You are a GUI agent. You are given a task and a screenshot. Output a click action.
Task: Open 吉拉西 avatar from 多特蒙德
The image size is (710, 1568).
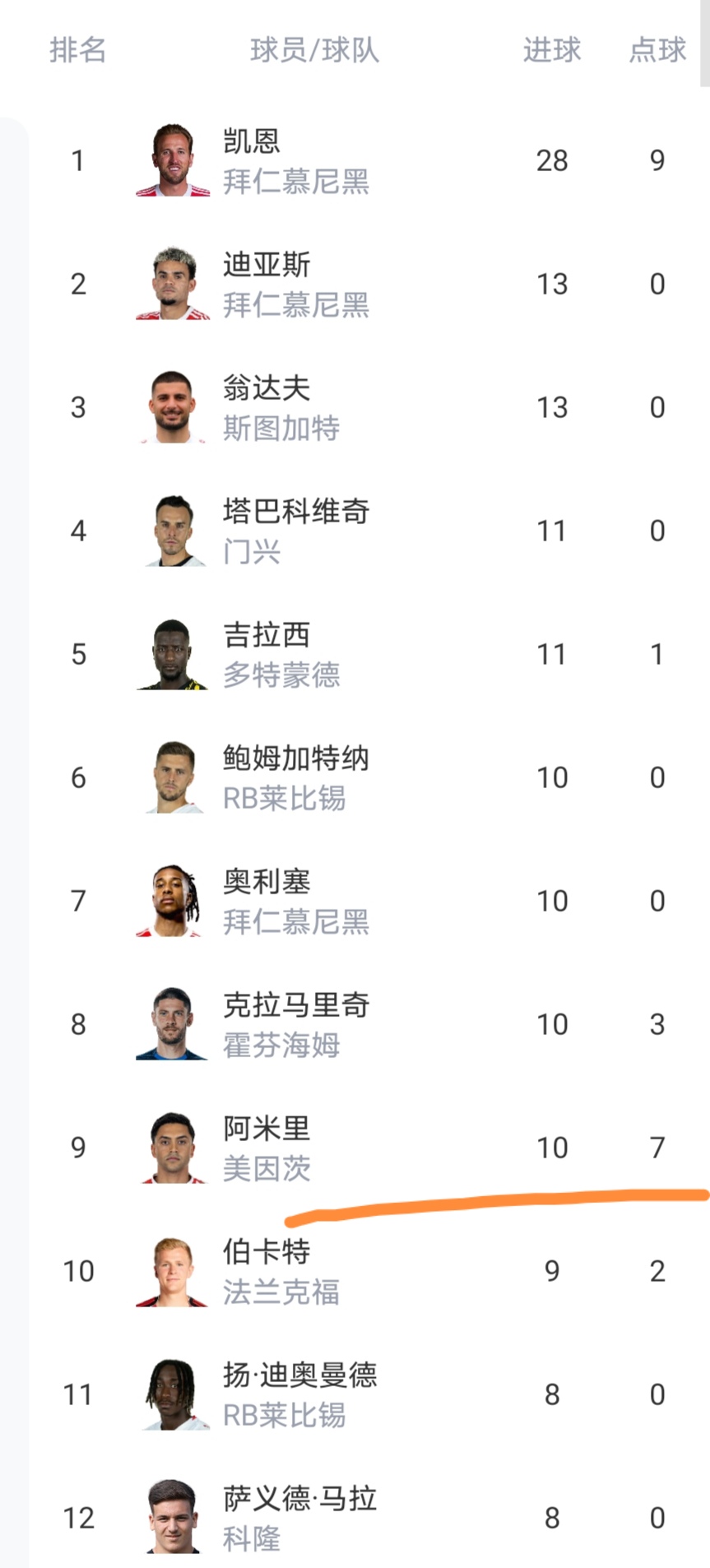click(x=173, y=654)
